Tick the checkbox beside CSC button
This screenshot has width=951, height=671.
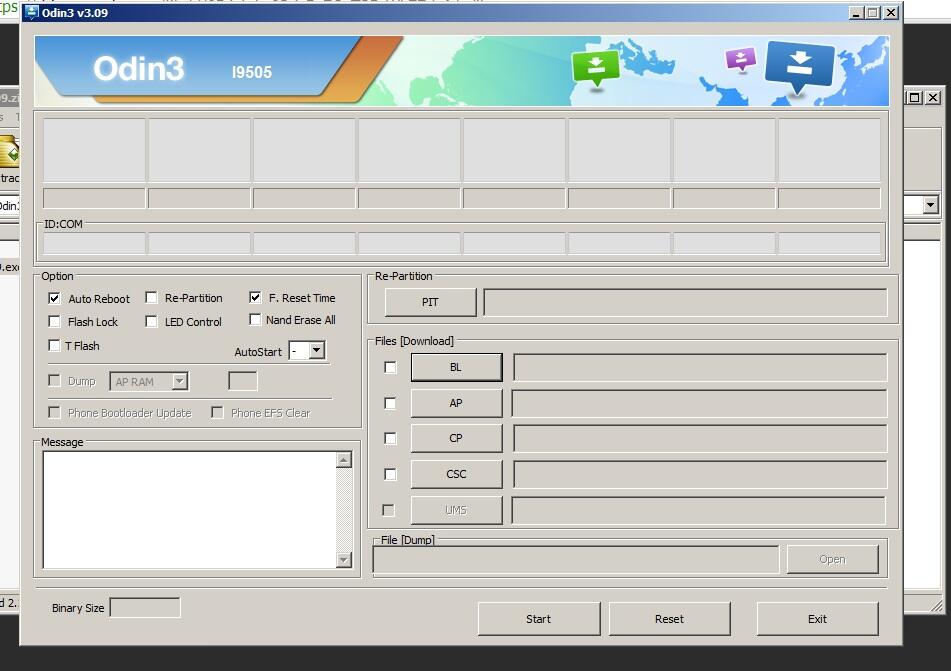pyautogui.click(x=391, y=474)
